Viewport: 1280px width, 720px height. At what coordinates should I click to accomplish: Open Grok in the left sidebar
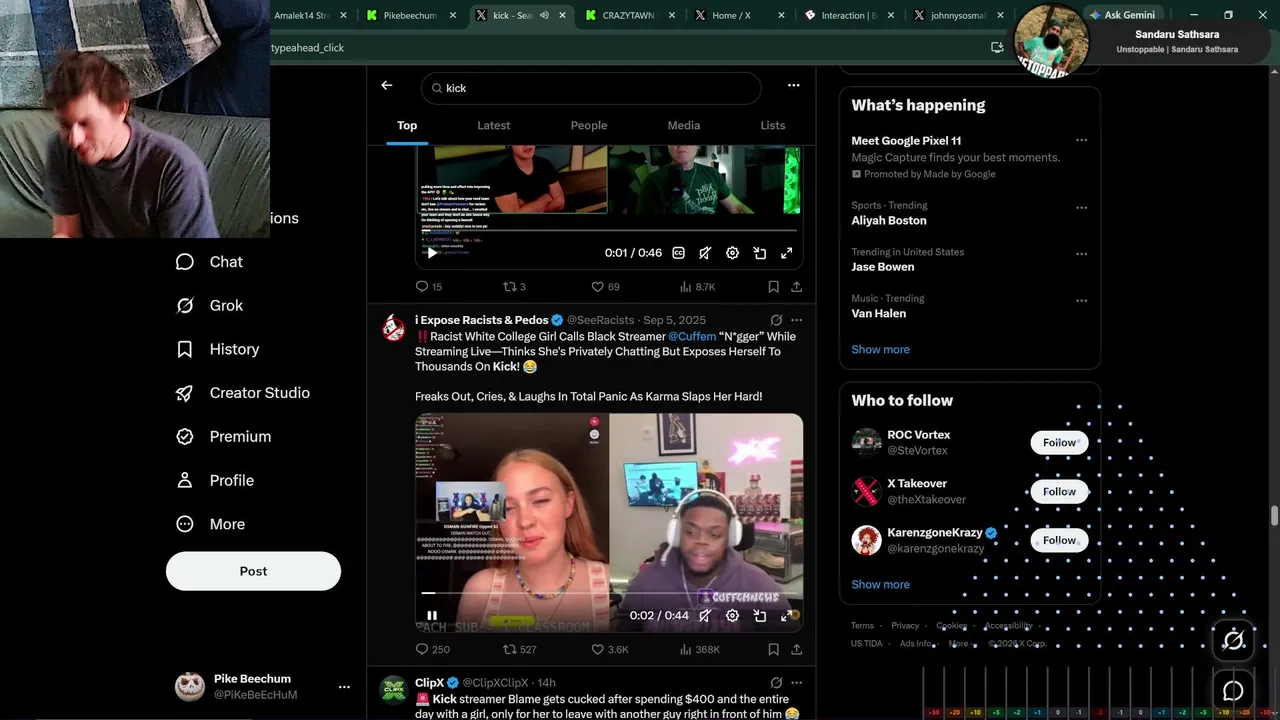(x=209, y=306)
